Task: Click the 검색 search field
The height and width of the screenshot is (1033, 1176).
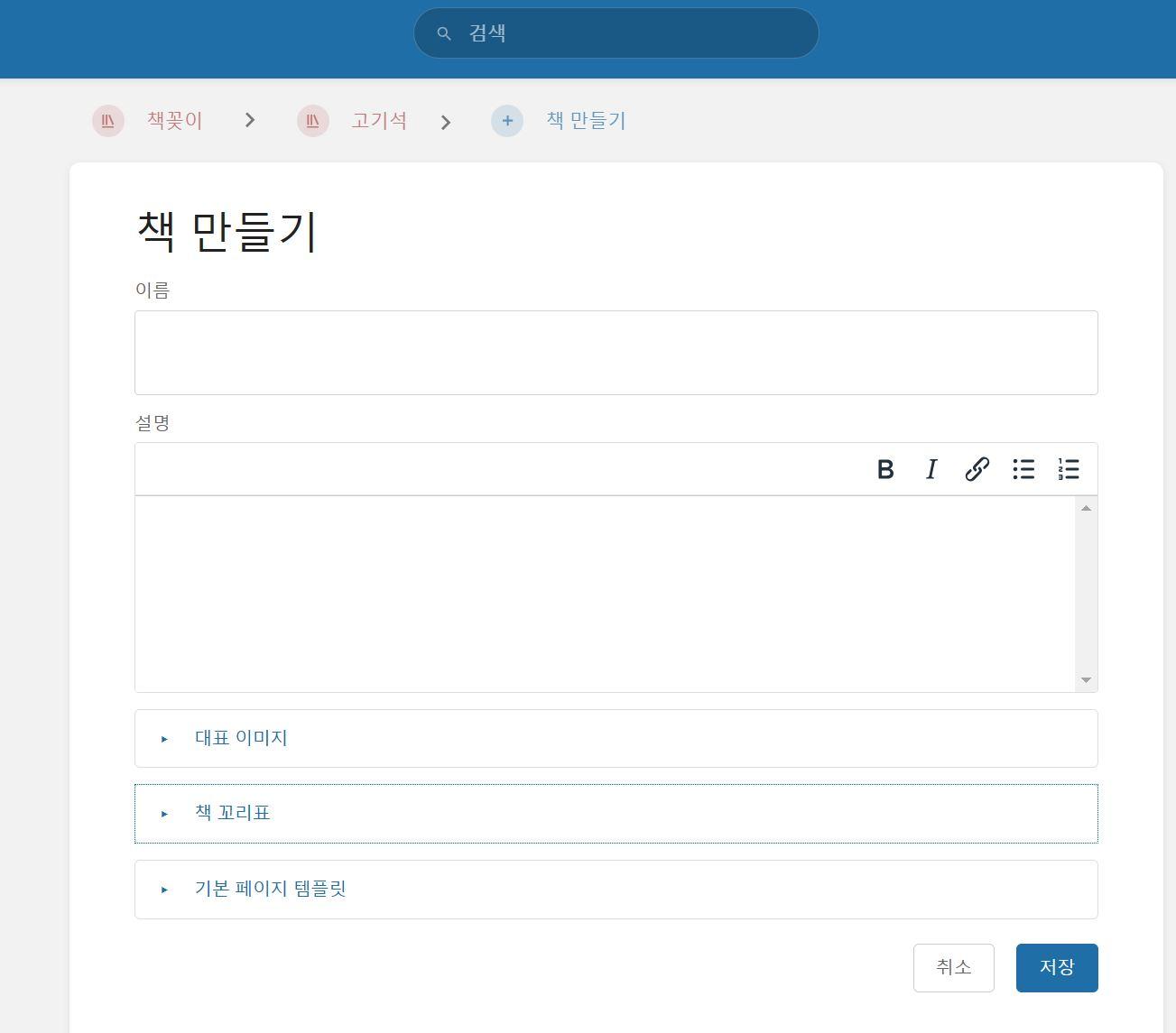Action: click(616, 33)
